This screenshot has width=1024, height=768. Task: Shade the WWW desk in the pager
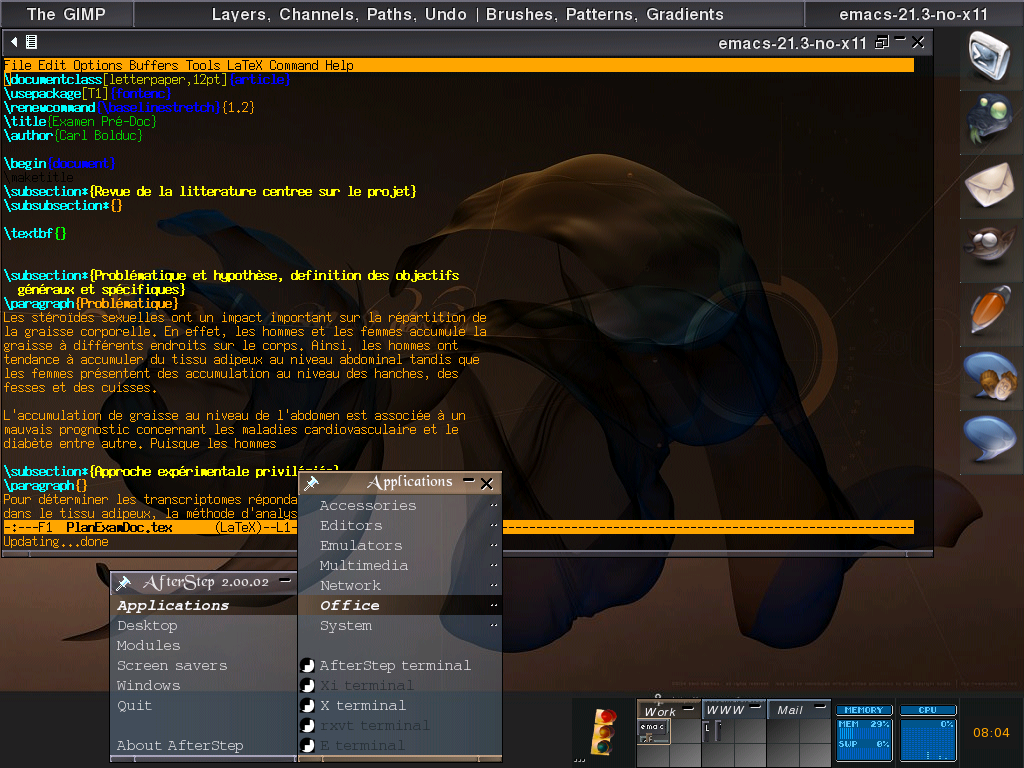tap(756, 707)
